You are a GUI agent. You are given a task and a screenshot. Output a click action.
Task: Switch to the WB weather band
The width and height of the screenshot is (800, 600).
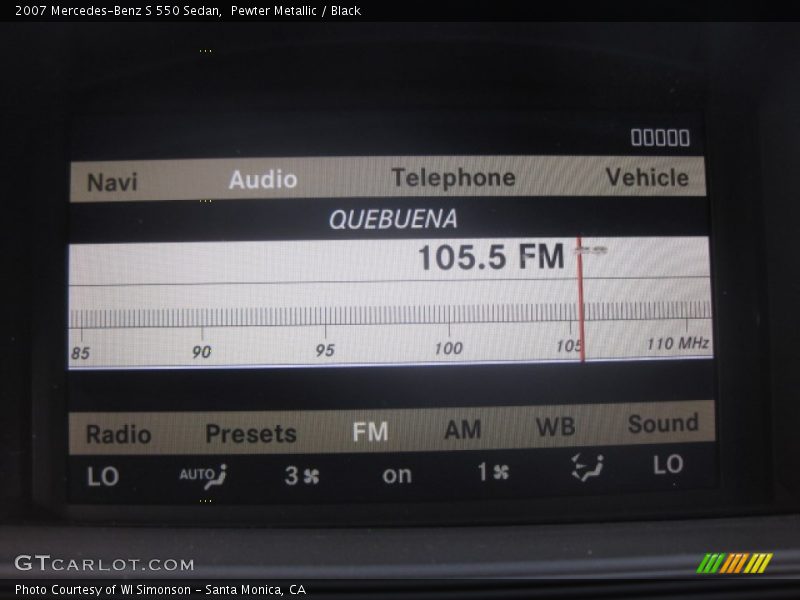coord(555,428)
